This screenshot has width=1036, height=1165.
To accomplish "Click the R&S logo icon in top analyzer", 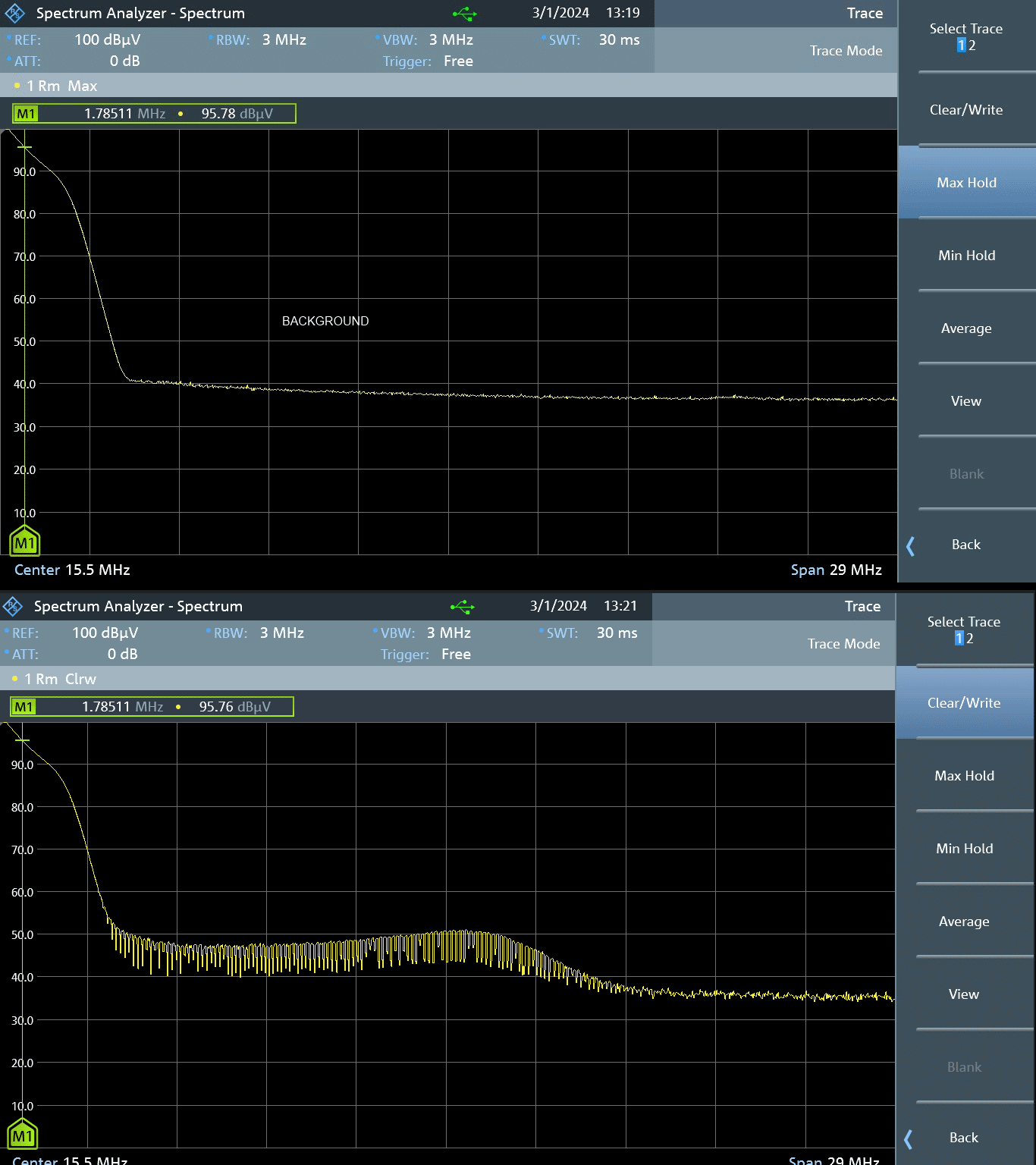I will (x=15, y=13).
